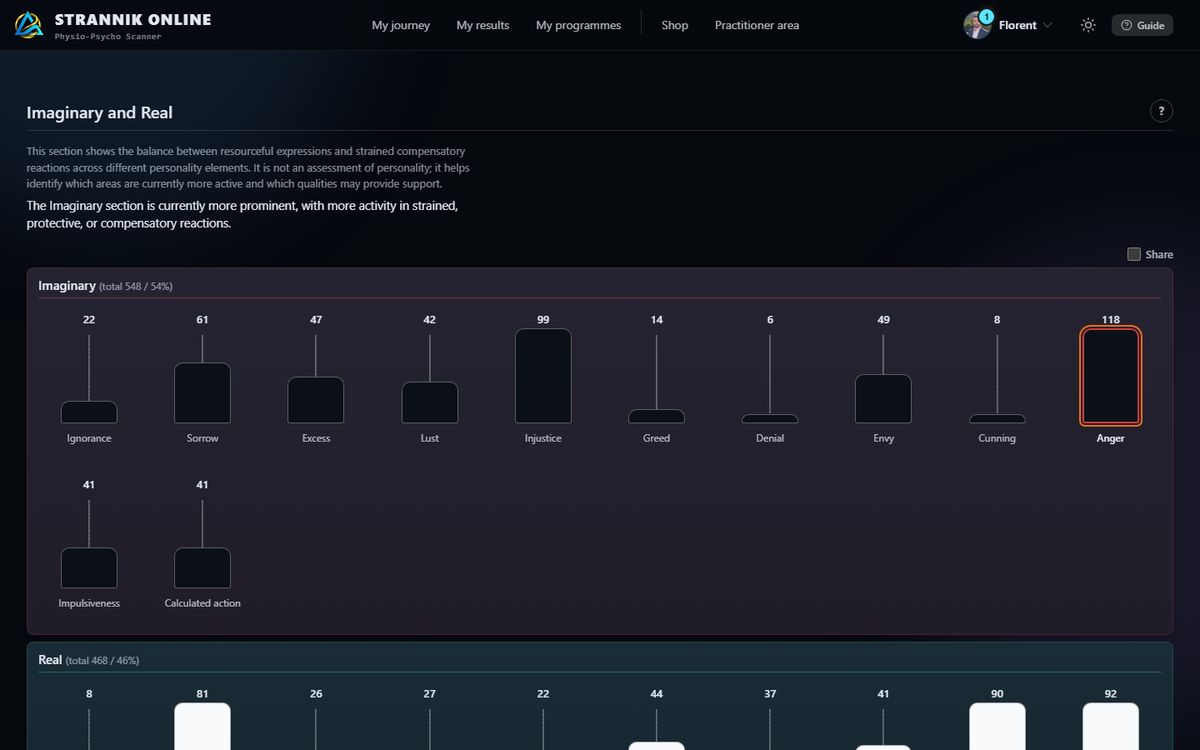Click the Impulsiveness label
This screenshot has width=1200, height=750.
pyautogui.click(x=89, y=603)
